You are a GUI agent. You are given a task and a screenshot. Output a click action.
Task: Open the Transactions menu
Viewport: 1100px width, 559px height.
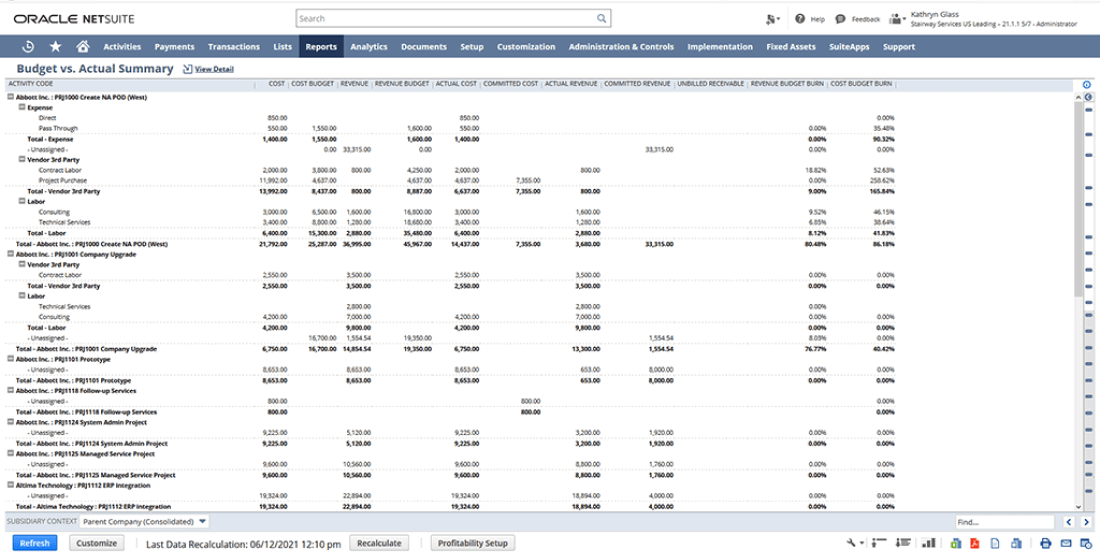[x=233, y=47]
